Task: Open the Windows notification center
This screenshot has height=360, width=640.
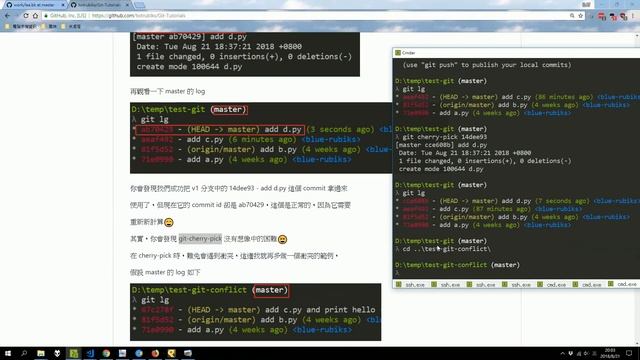Action: [x=629, y=353]
